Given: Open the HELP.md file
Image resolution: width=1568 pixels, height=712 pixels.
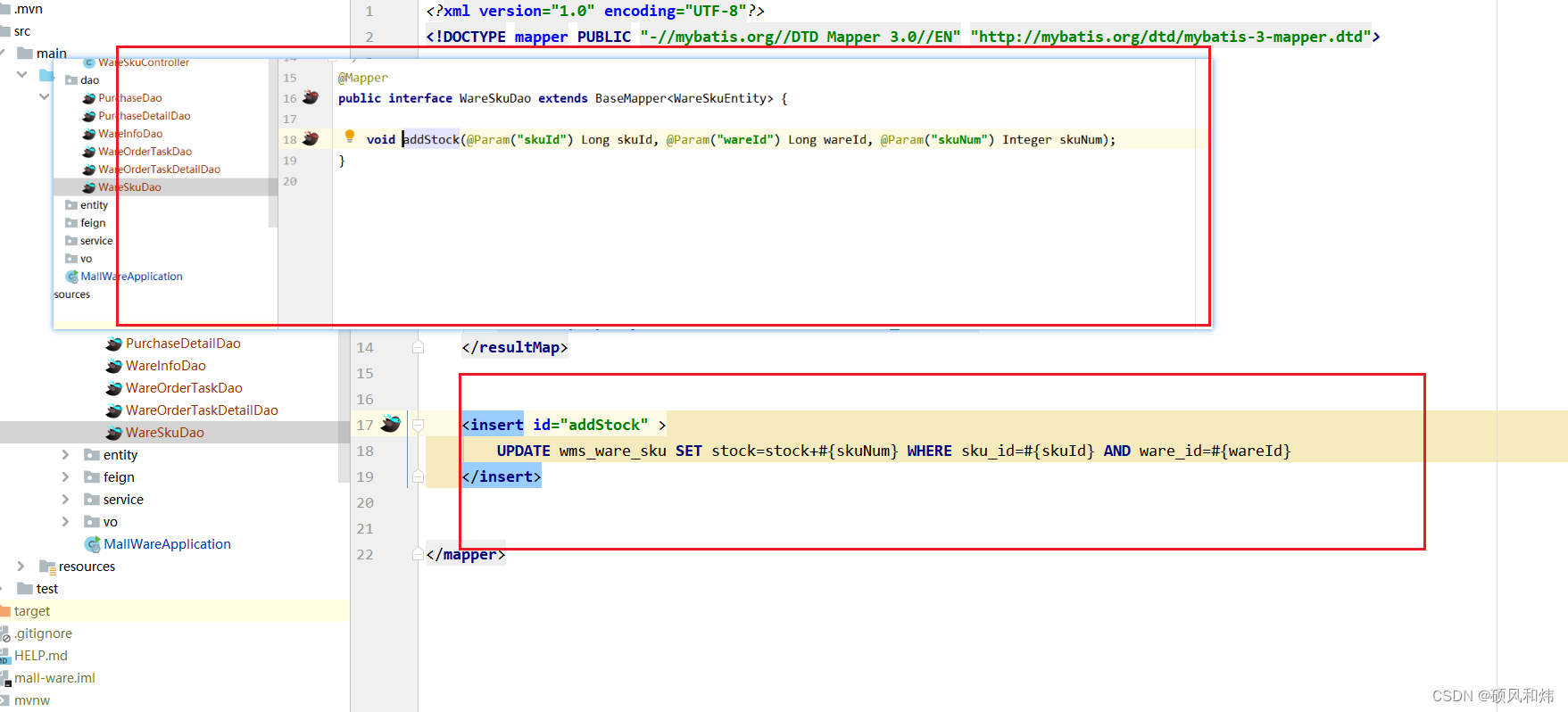Looking at the screenshot, I should (x=41, y=656).
